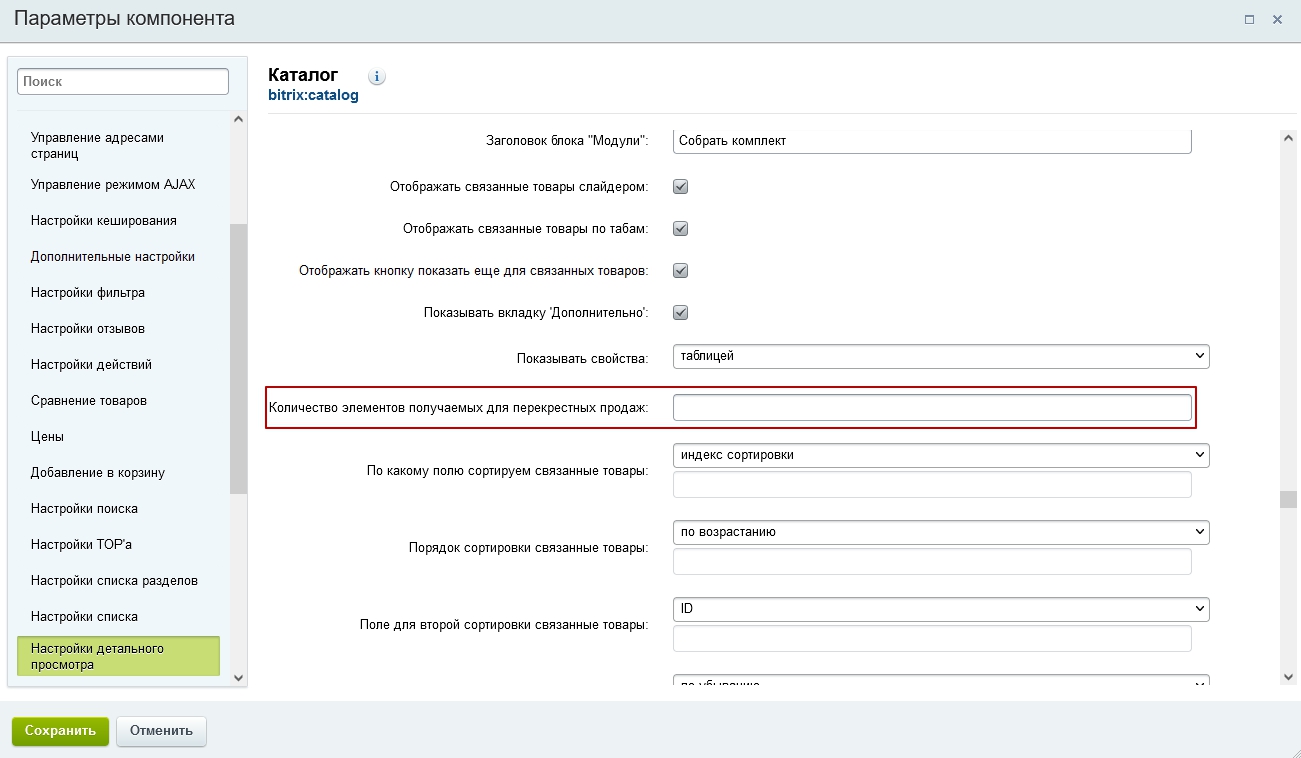The width and height of the screenshot is (1301, 758).
Task: Click the info icon next to Каталог
Action: coord(377,77)
